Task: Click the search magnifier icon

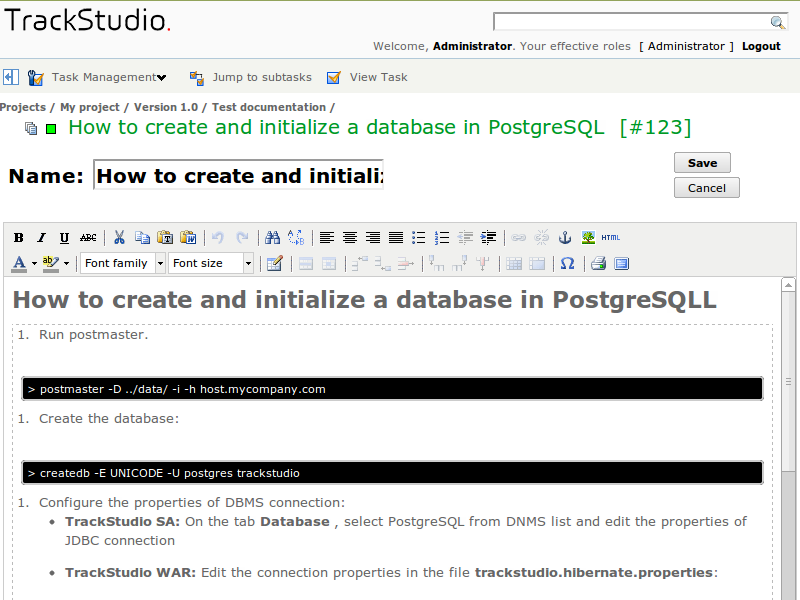Action: [777, 22]
